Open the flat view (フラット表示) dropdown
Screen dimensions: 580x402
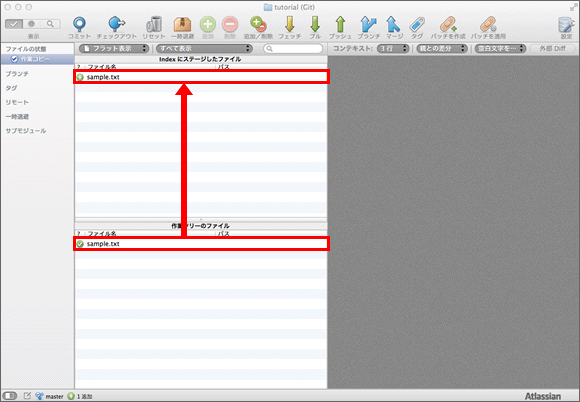click(114, 48)
